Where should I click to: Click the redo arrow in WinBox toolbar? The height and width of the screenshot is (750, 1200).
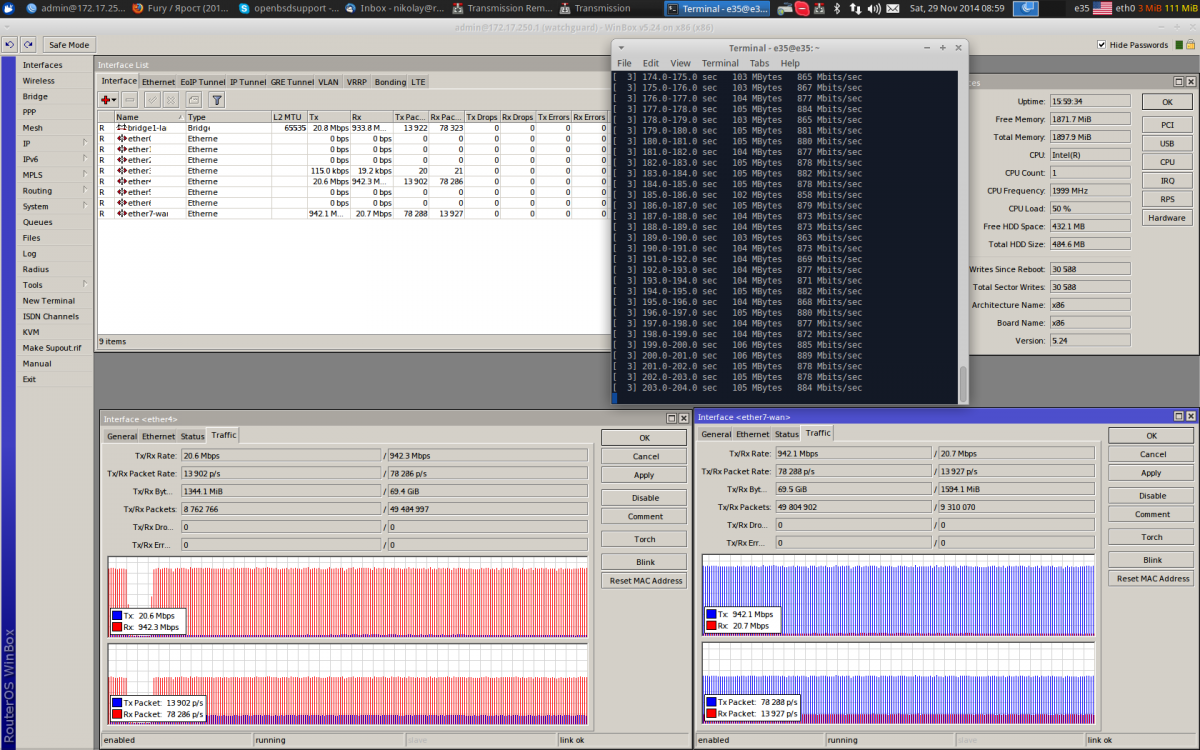[x=28, y=45]
